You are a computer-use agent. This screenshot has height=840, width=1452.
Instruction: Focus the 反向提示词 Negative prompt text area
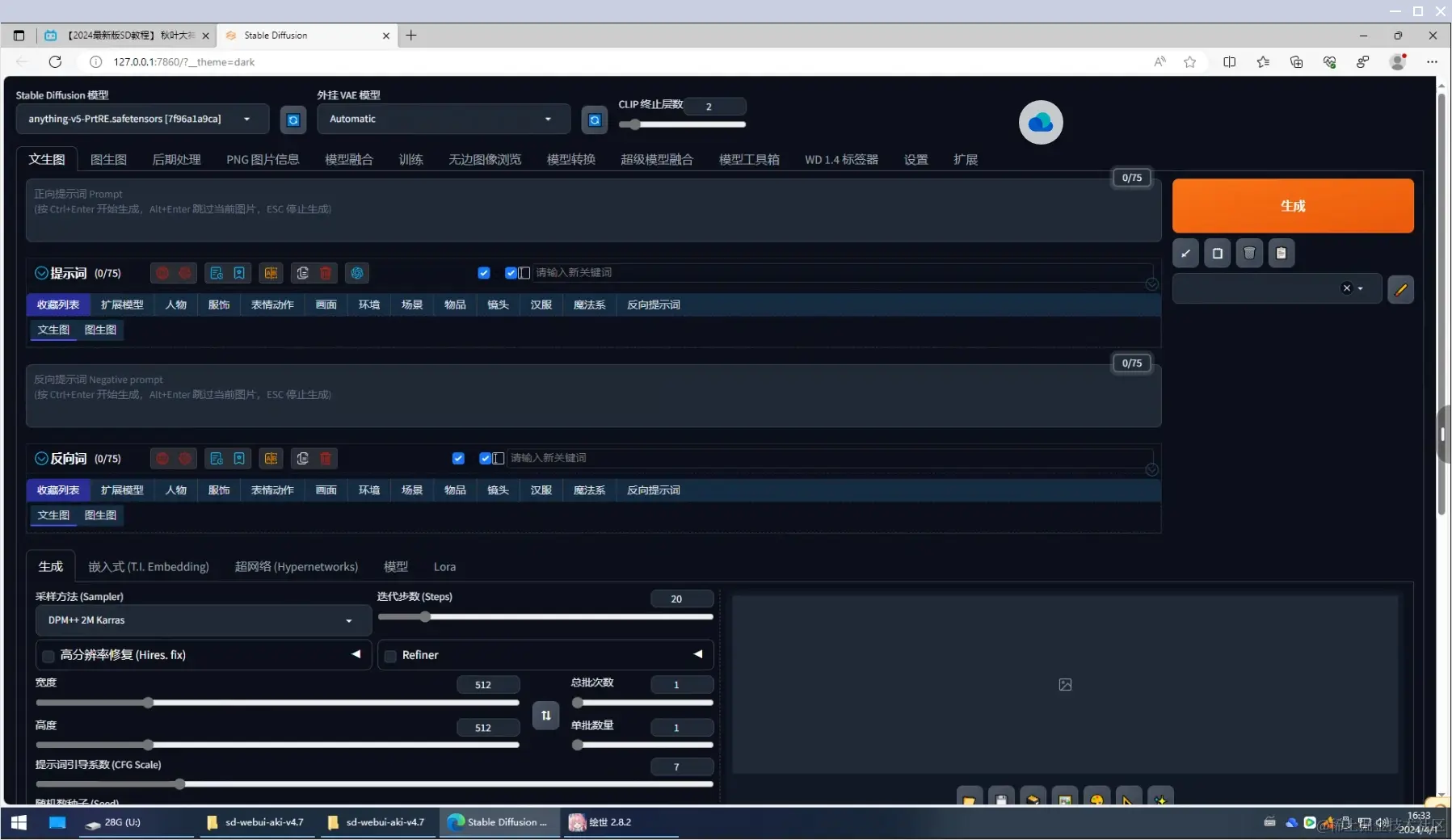pyautogui.click(x=594, y=396)
